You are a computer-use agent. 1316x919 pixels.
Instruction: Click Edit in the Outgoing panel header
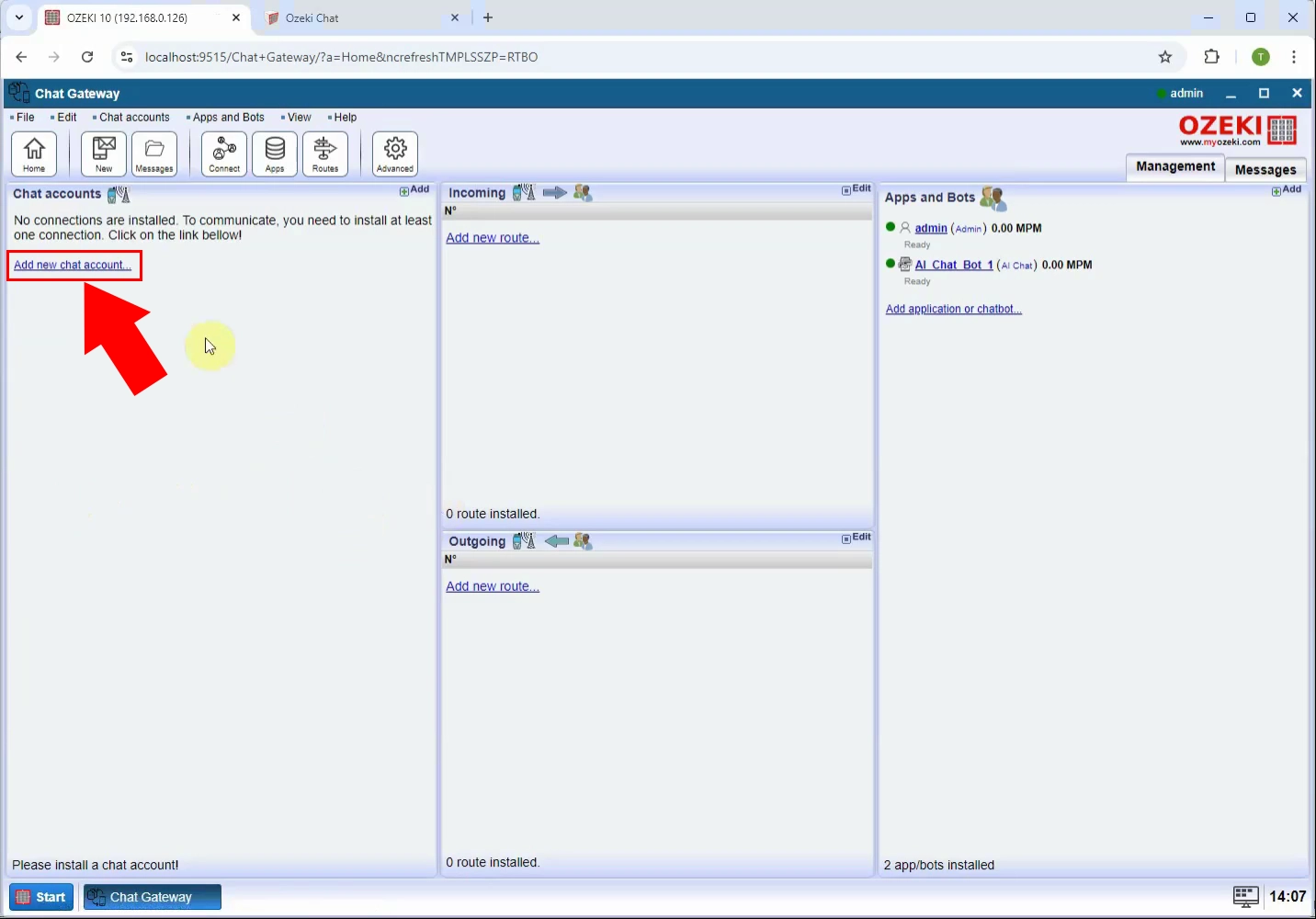tap(857, 538)
